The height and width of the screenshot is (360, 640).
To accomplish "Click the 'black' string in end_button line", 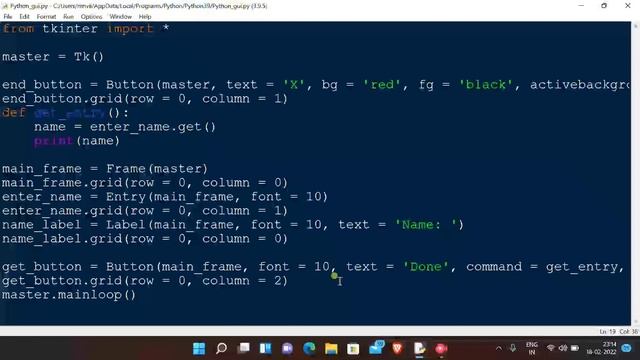I will 485,85.
